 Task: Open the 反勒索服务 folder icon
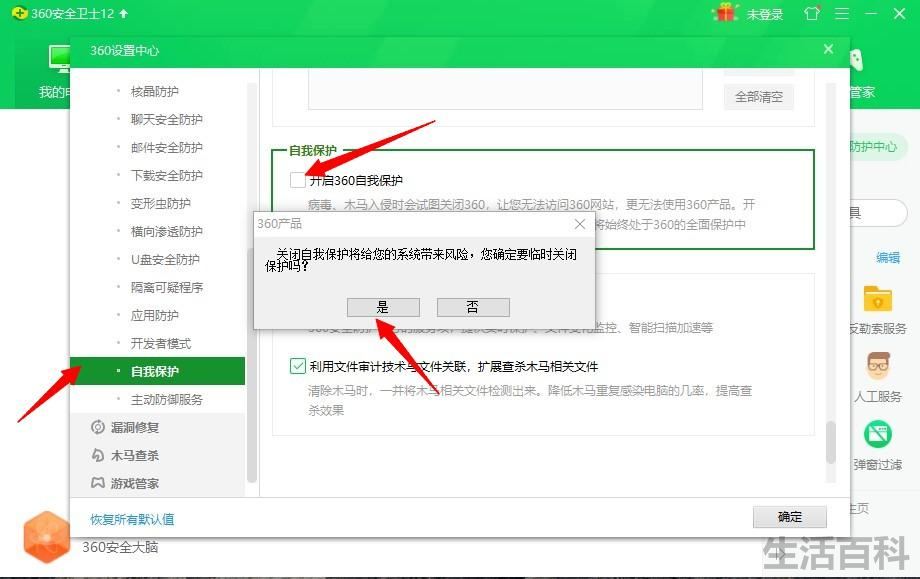coord(878,299)
